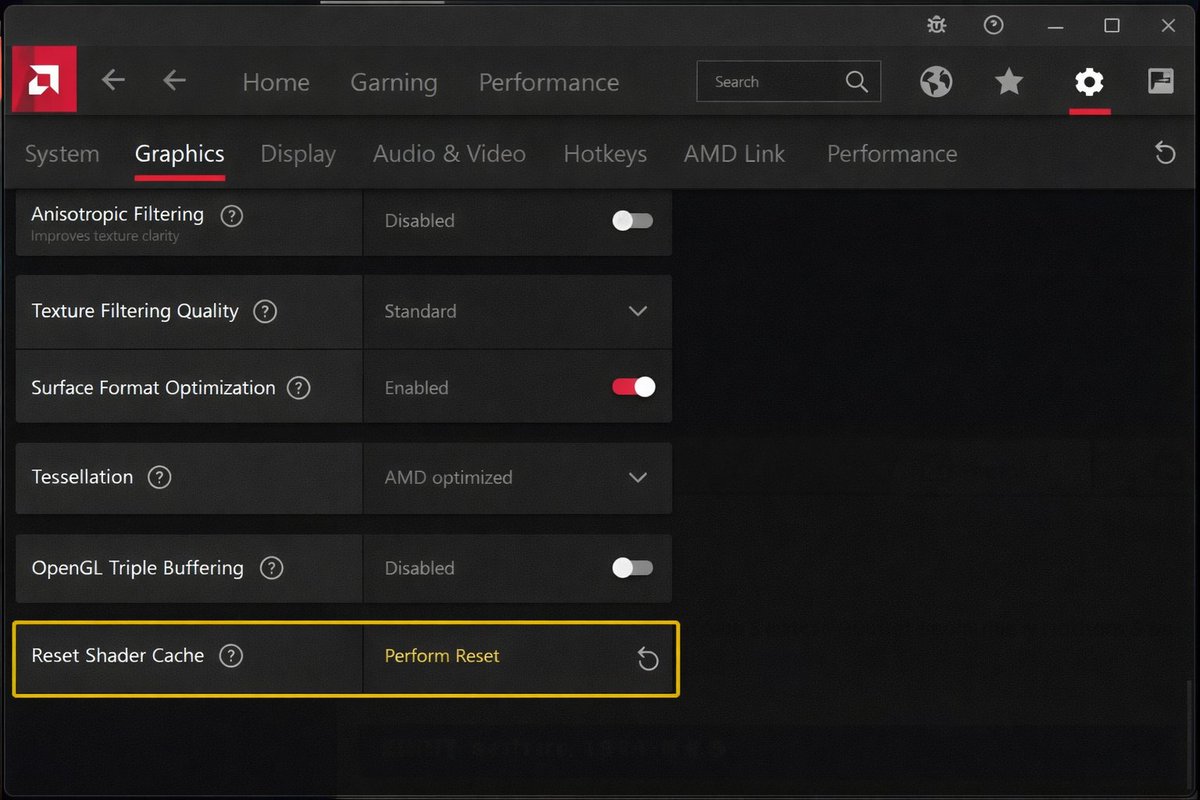The width and height of the screenshot is (1200, 800).
Task: Show help for Reset Shader Cache
Action: click(231, 656)
